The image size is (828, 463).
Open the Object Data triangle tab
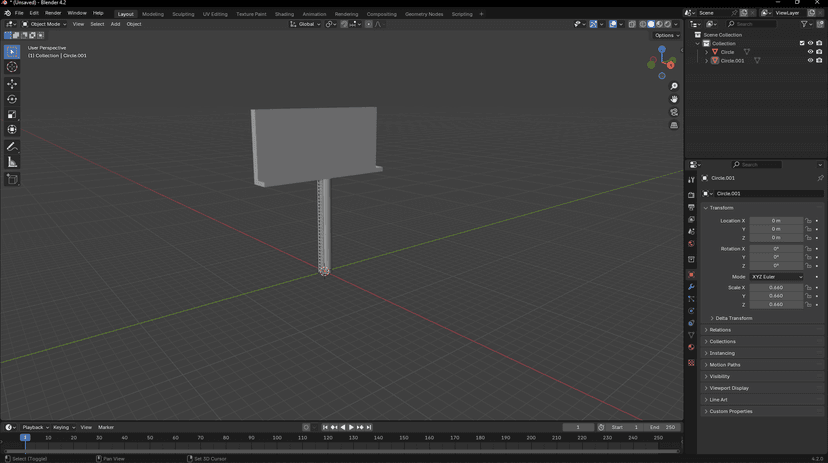(x=691, y=335)
